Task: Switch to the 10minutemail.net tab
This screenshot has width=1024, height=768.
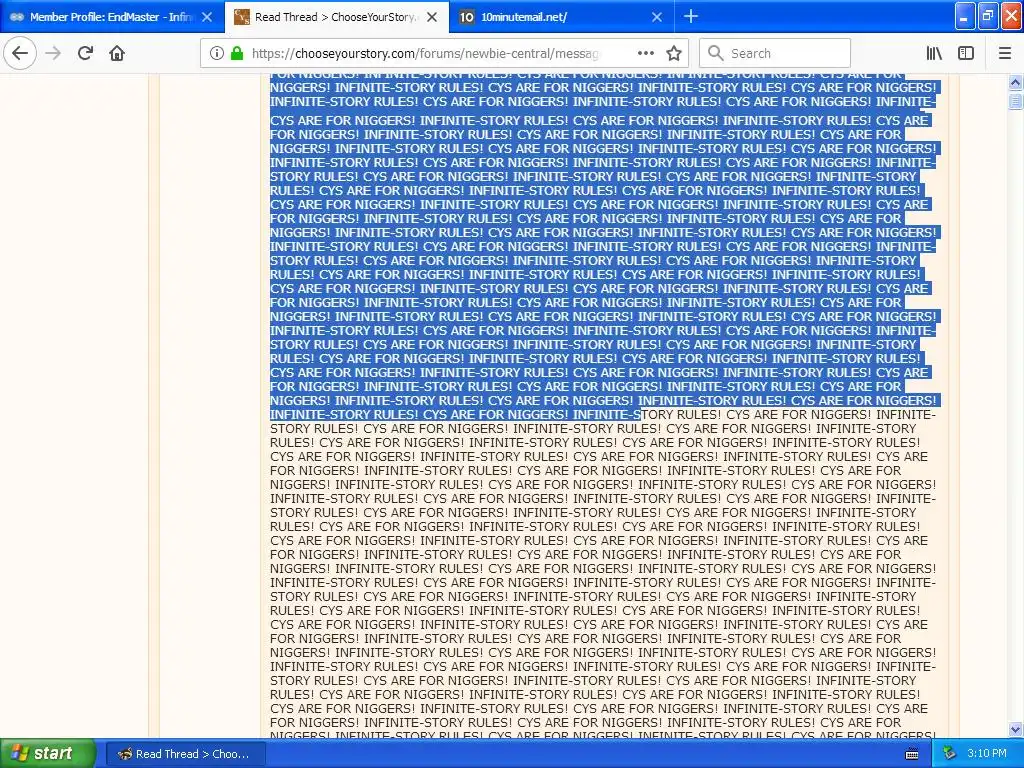Action: (562, 17)
